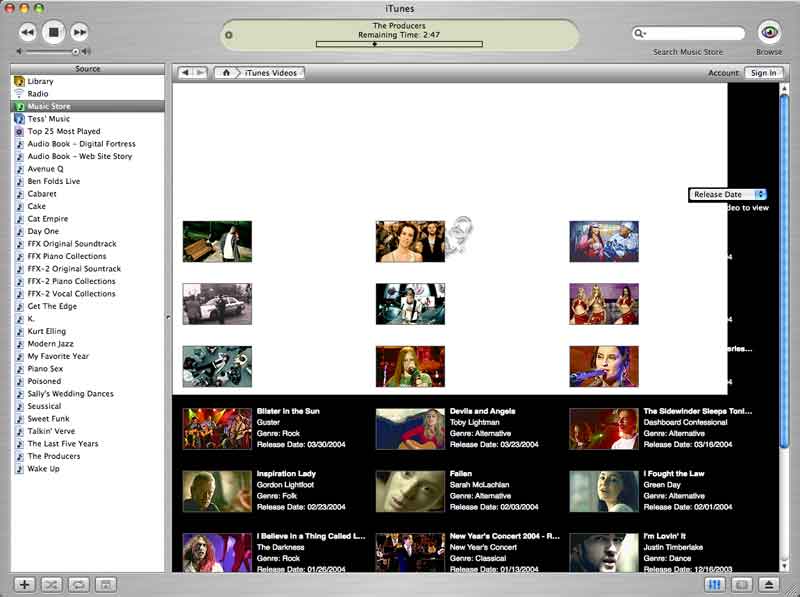The image size is (800, 597).
Task: Select Radio in Source list
Action: (88, 94)
